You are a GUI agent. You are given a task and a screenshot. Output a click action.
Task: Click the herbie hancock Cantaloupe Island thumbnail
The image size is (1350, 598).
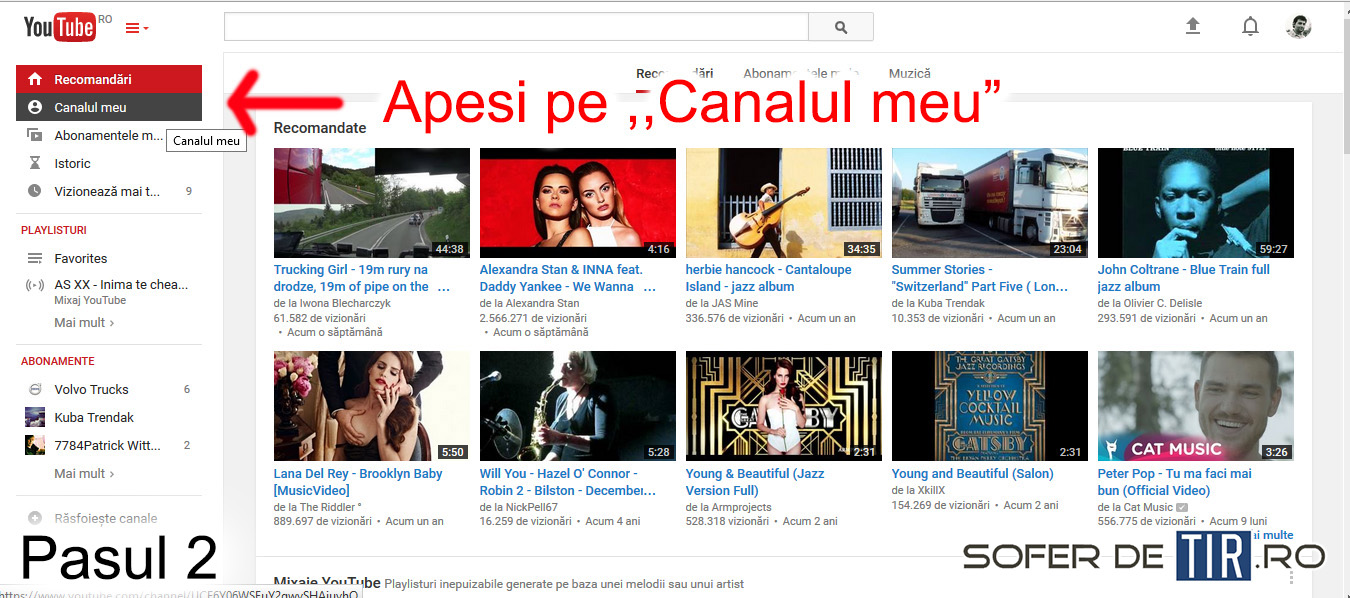pos(783,203)
